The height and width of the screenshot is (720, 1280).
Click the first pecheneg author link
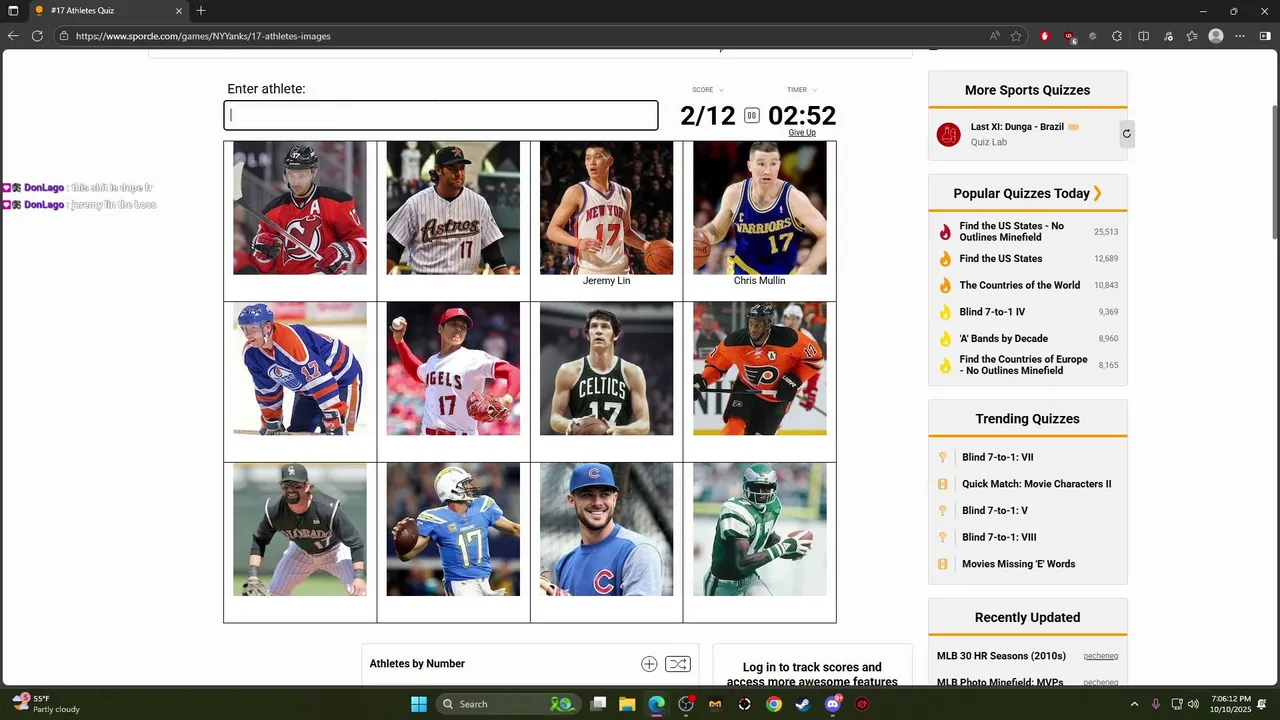[x=1100, y=656]
